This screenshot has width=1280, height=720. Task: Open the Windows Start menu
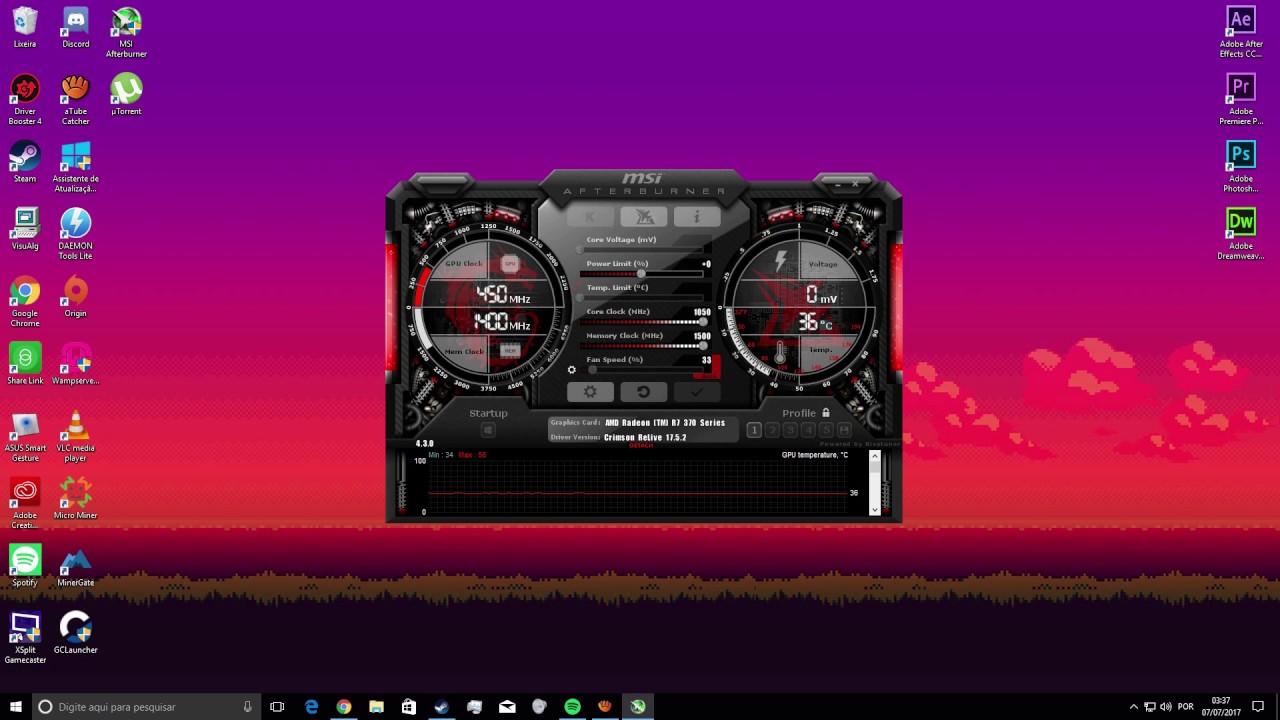pos(16,707)
